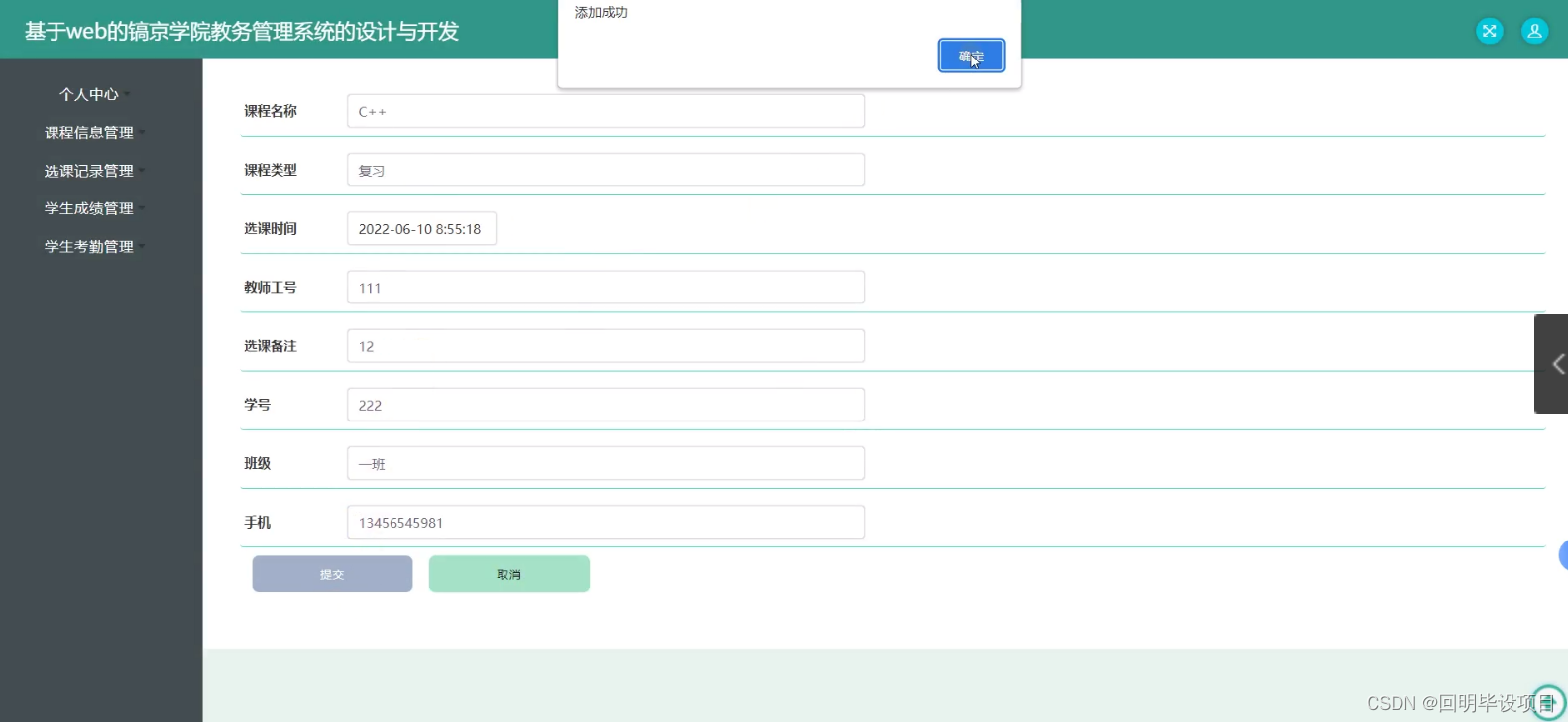Focus the 课程名称 field containing C++
This screenshot has width=1568, height=722.
606,111
